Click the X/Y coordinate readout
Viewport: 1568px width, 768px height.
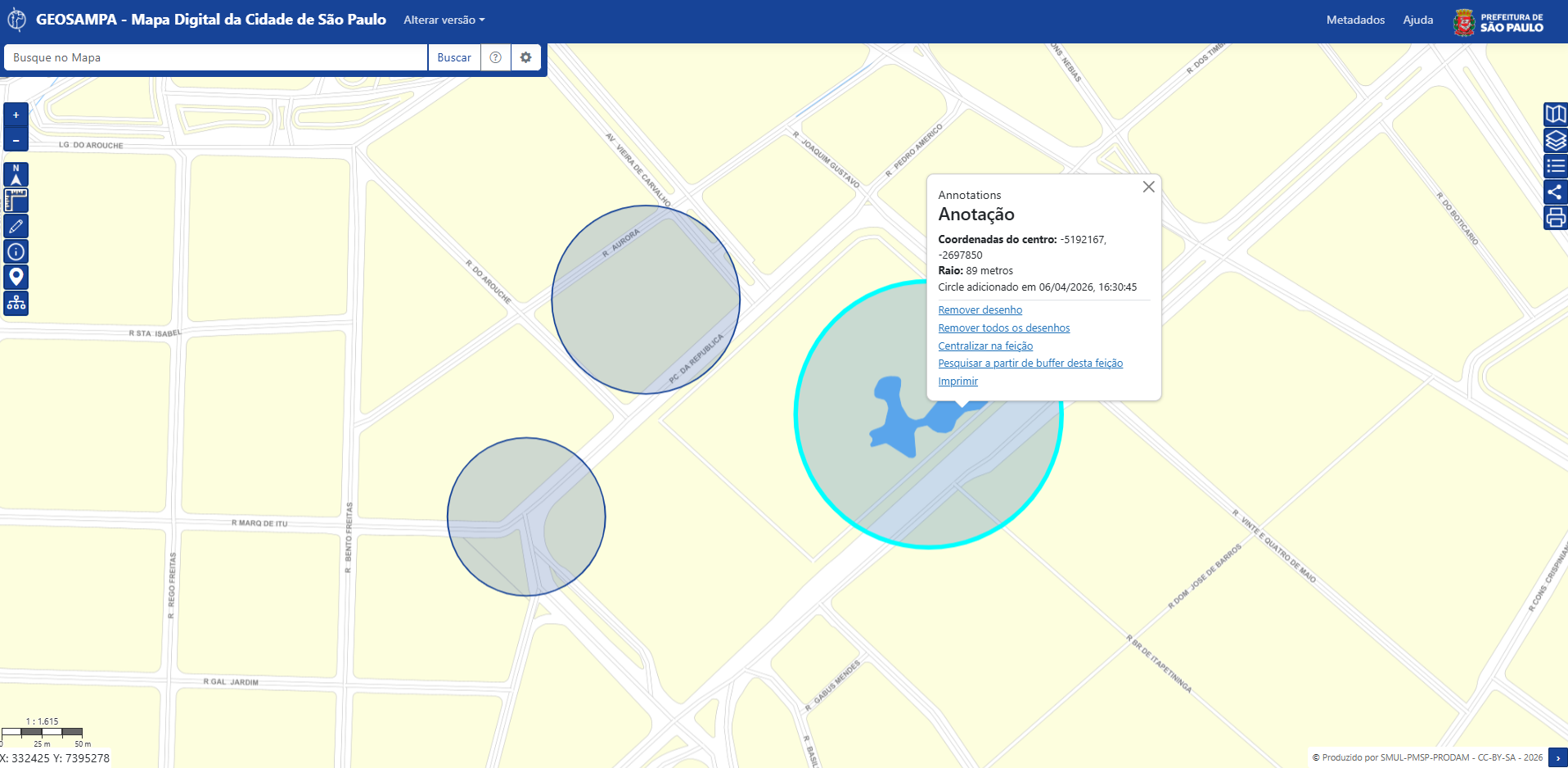[x=55, y=758]
